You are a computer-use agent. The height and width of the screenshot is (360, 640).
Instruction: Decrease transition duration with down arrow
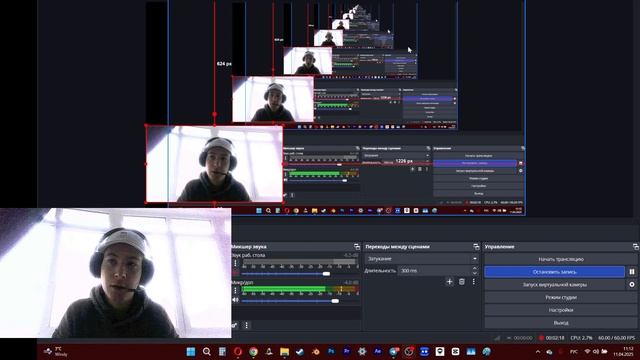(x=475, y=273)
